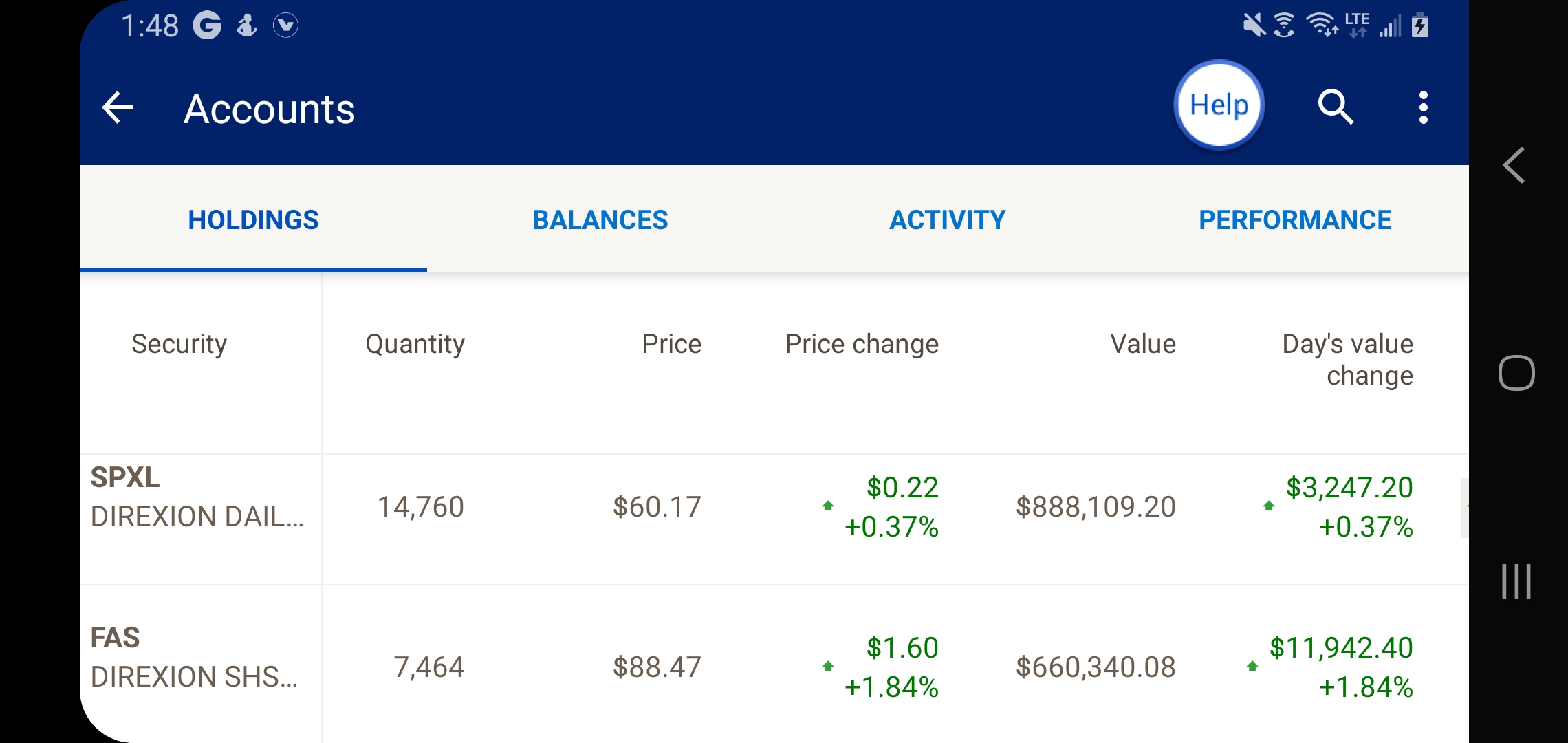Select the Holdings tab
Viewport: 1568px width, 743px height.
coord(253,220)
